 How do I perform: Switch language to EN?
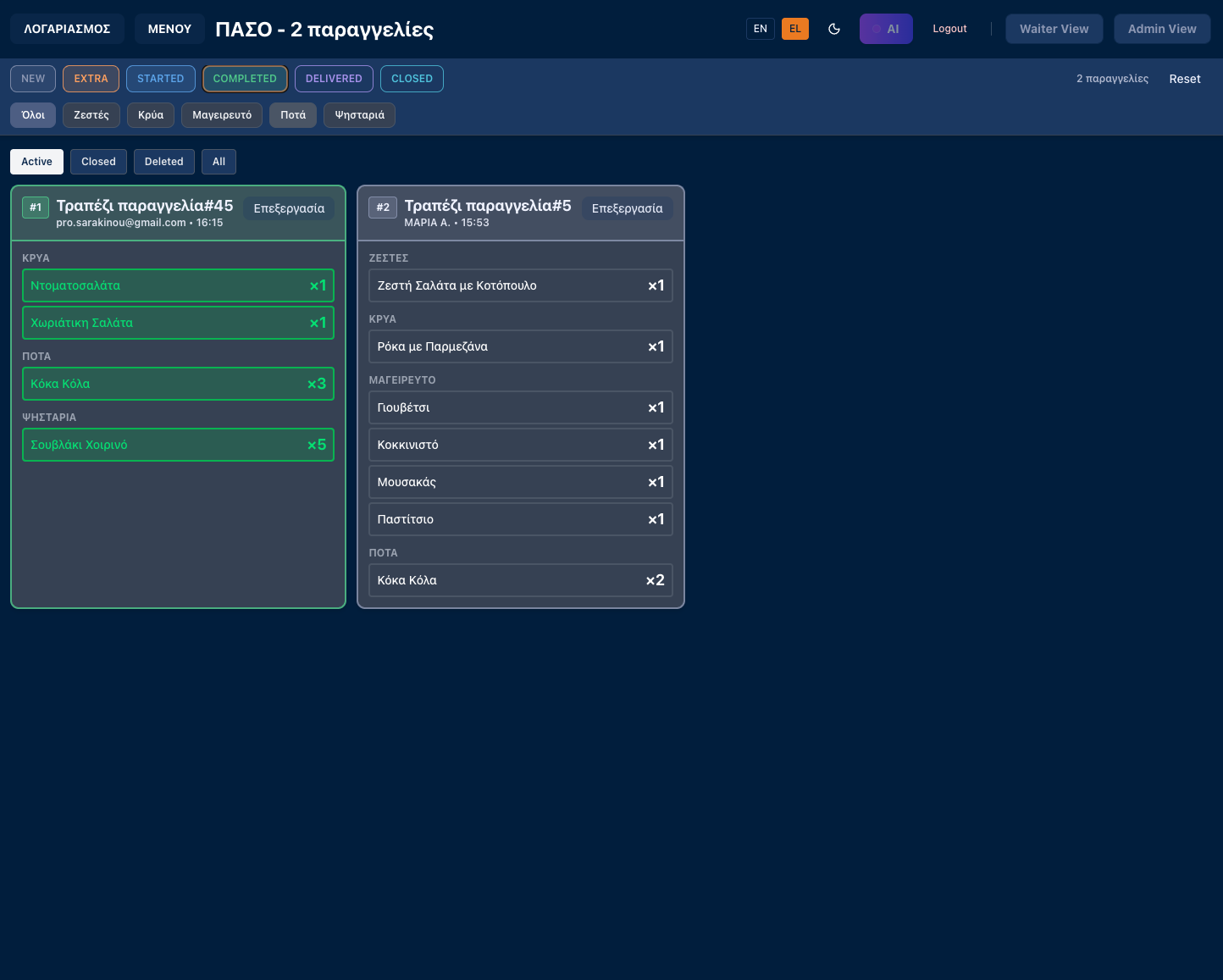761,29
